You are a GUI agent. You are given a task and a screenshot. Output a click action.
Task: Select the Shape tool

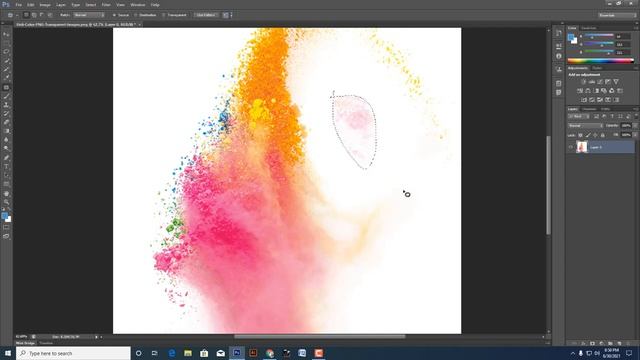click(x=6, y=184)
